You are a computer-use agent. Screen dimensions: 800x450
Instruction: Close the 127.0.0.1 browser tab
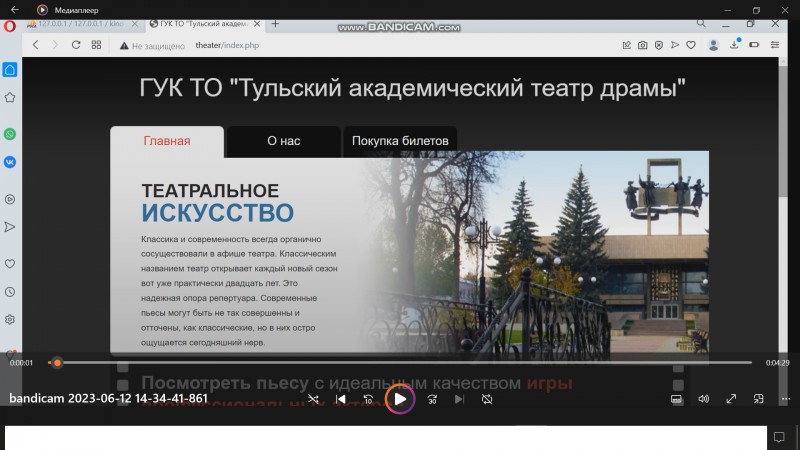click(135, 24)
